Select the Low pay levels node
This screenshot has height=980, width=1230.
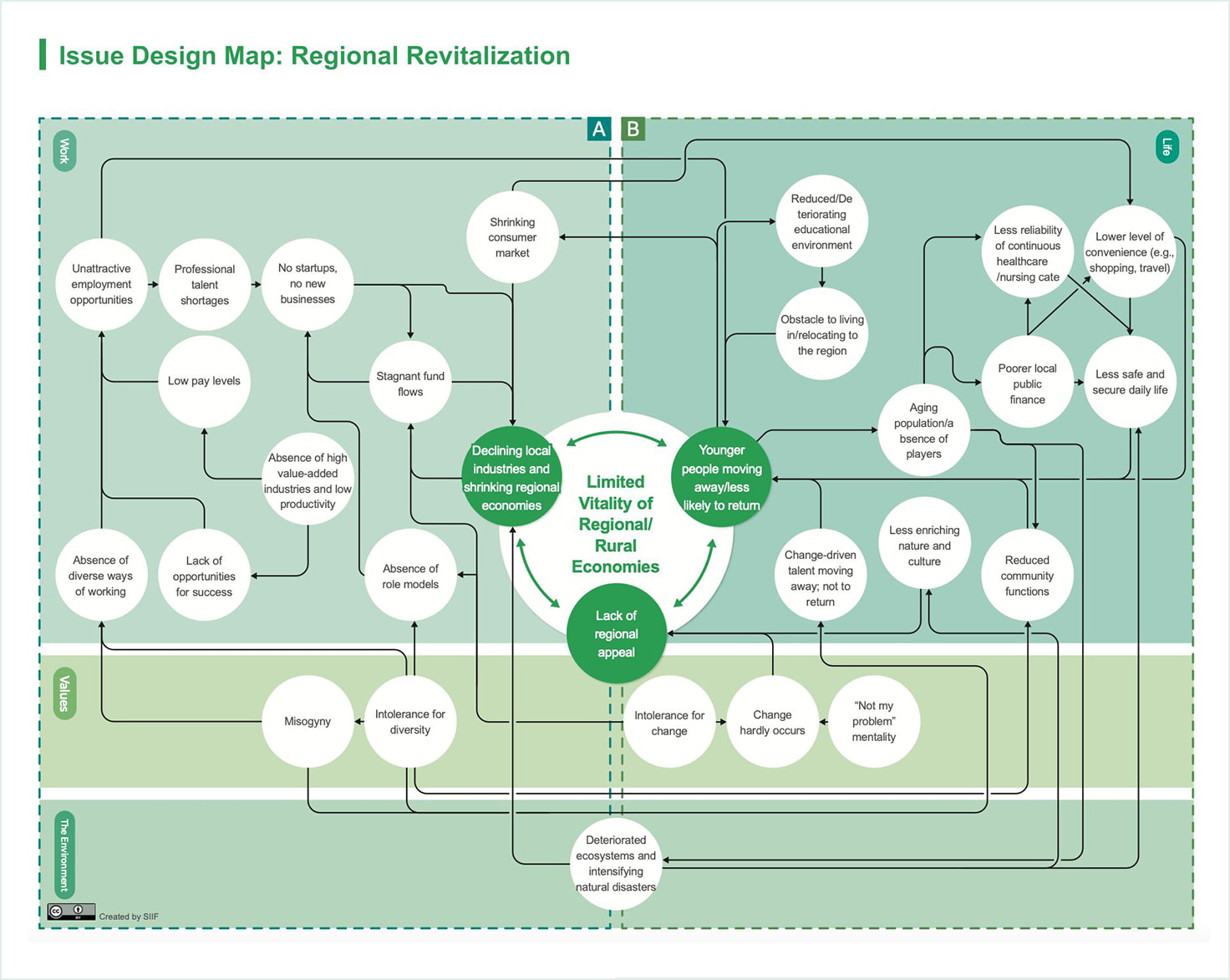[x=204, y=381]
